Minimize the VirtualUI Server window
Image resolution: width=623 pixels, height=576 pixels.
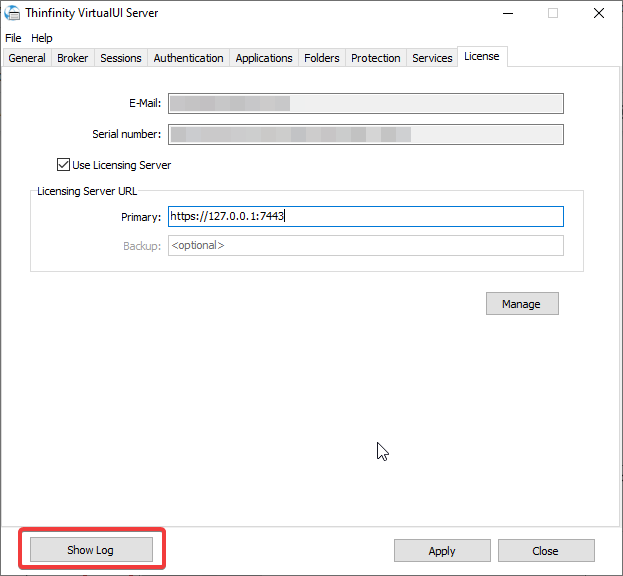pos(508,14)
